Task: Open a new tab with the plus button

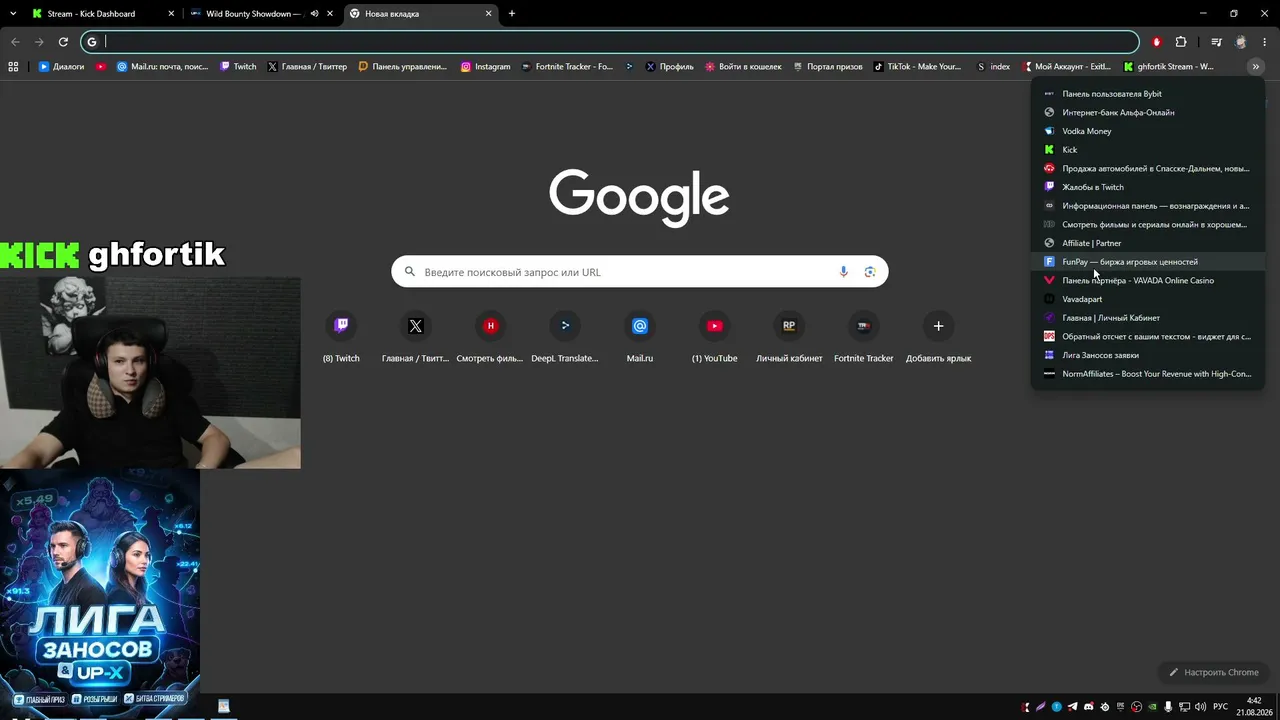Action: coord(512,14)
